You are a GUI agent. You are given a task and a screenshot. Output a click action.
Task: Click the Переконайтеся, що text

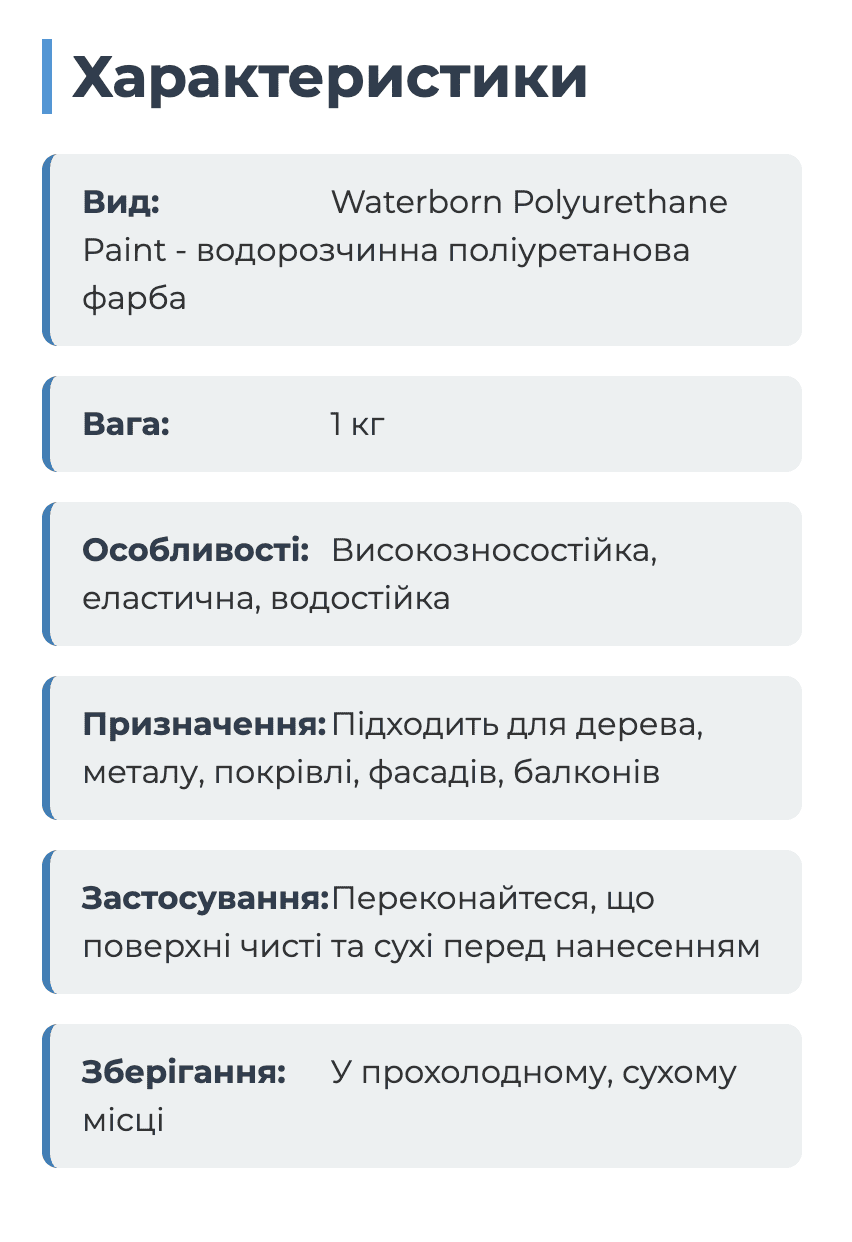[493, 898]
